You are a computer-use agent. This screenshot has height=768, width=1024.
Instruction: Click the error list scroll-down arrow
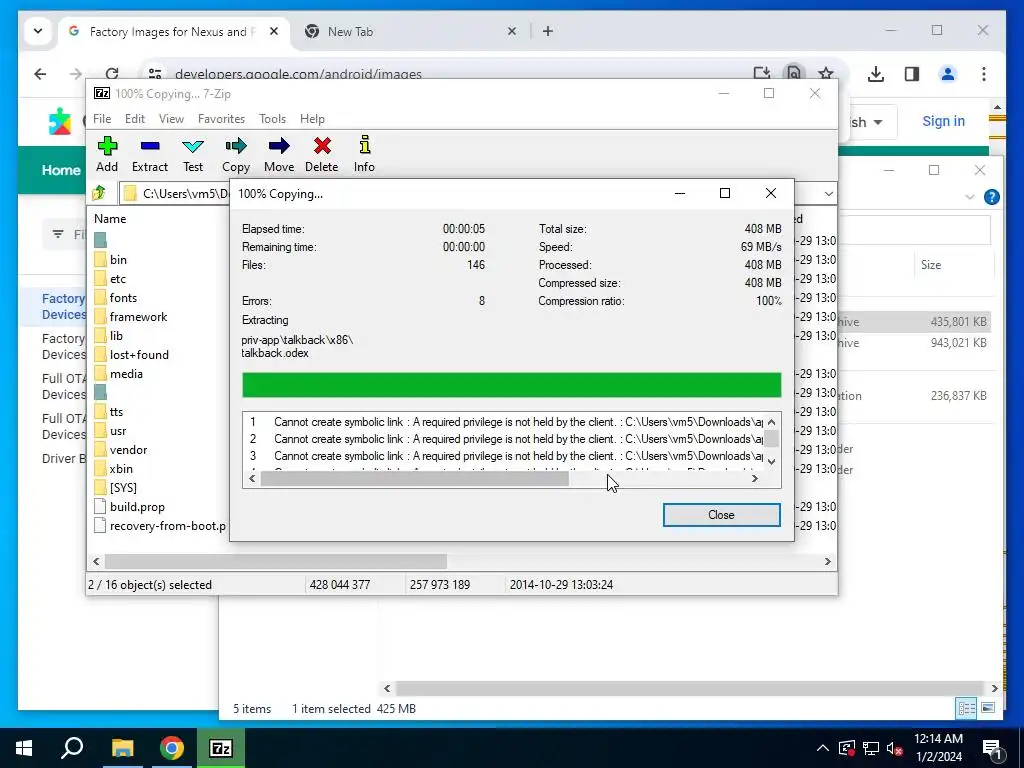click(771, 461)
